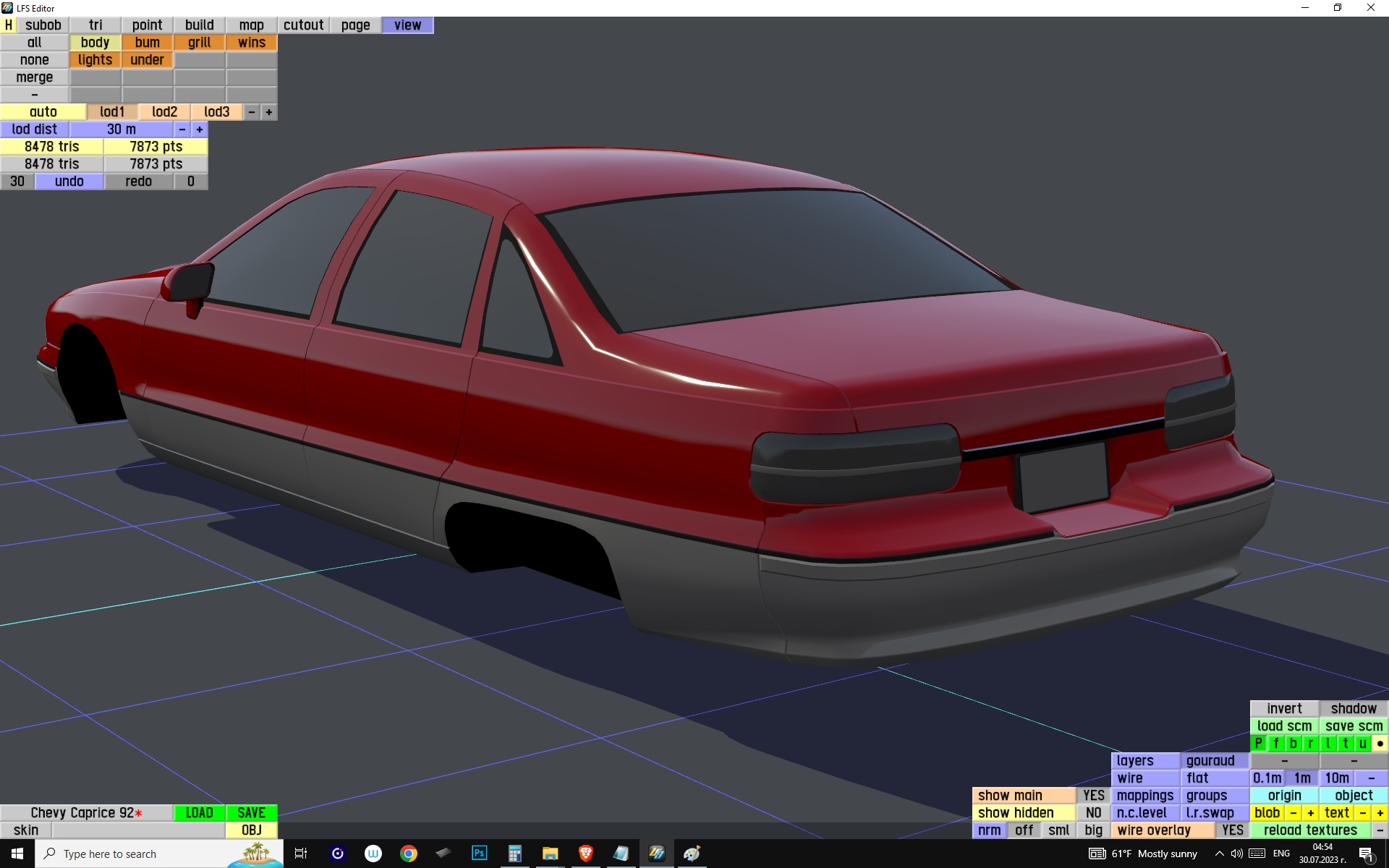Image resolution: width=1389 pixels, height=868 pixels.
Task: Switch to top view with 't'
Action: pyautogui.click(x=1345, y=743)
